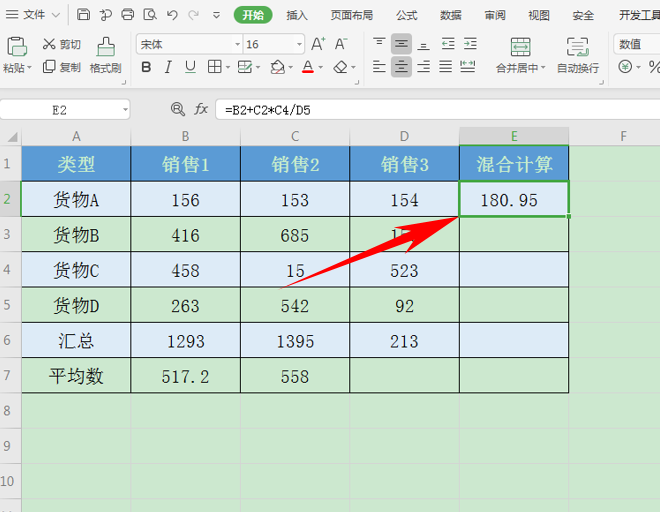Toggle Italic formatting
This screenshot has width=660, height=512.
click(168, 67)
